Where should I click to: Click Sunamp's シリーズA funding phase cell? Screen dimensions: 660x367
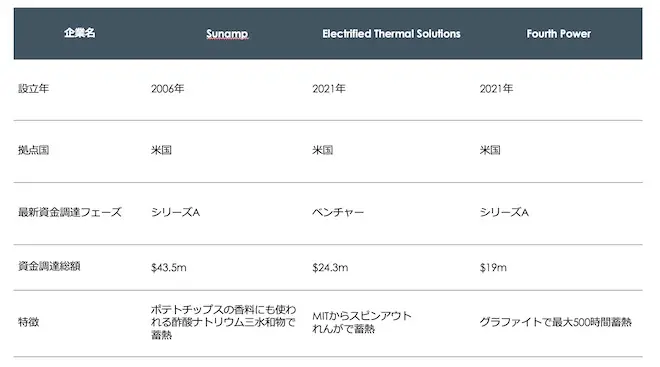point(175,212)
